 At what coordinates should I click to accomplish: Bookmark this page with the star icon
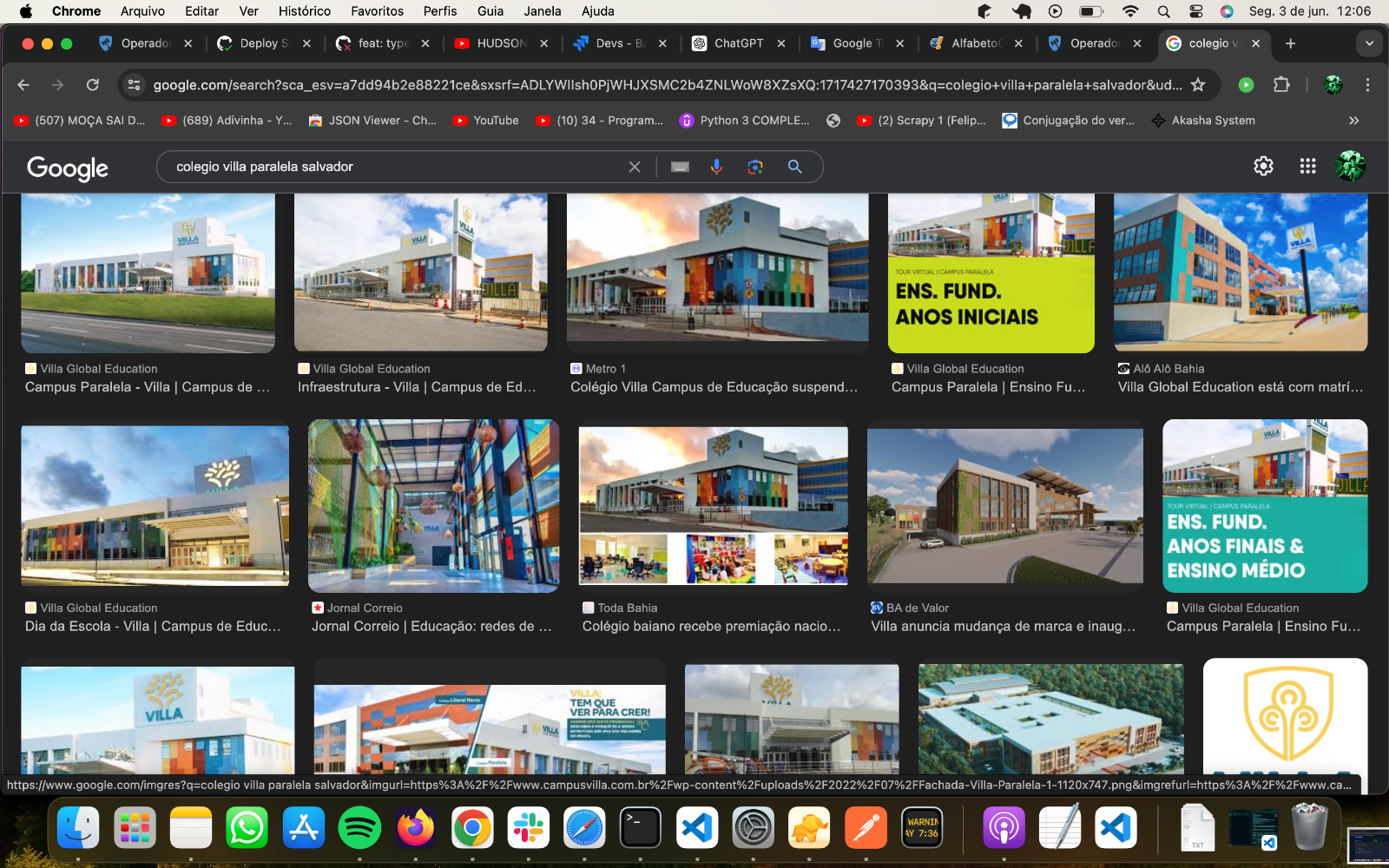point(1198,85)
